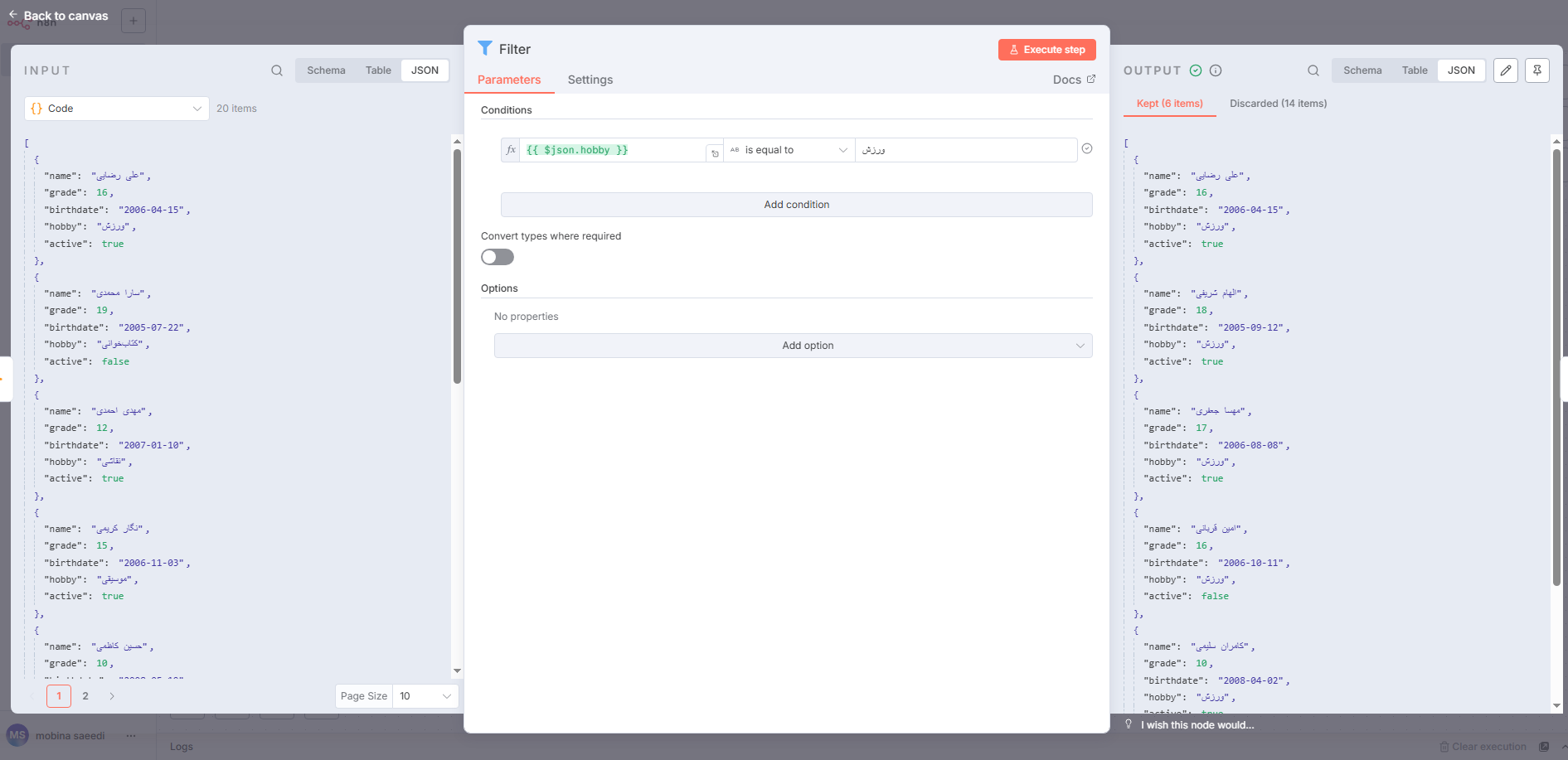Click the Execute step button
Viewport: 1568px width, 760px height.
click(x=1047, y=50)
